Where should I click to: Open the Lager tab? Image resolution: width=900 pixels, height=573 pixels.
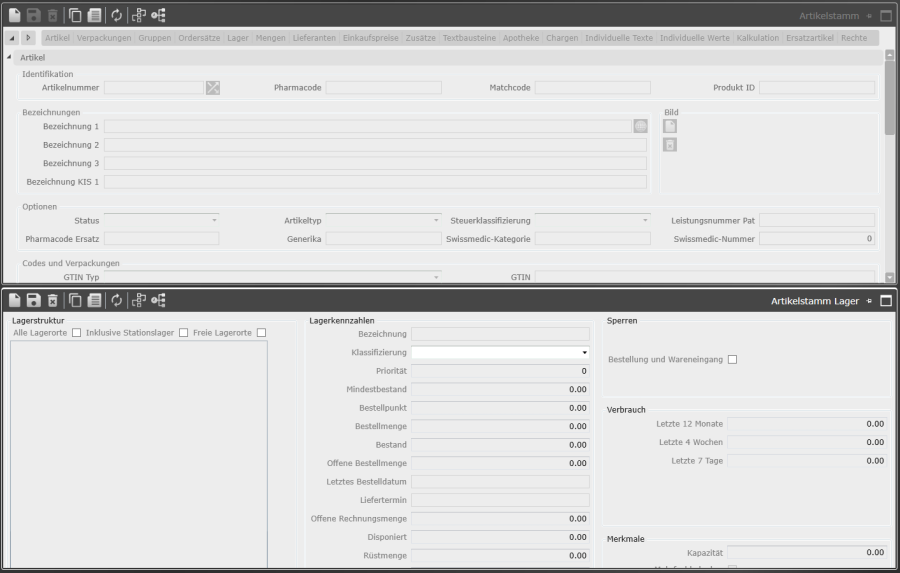238,38
